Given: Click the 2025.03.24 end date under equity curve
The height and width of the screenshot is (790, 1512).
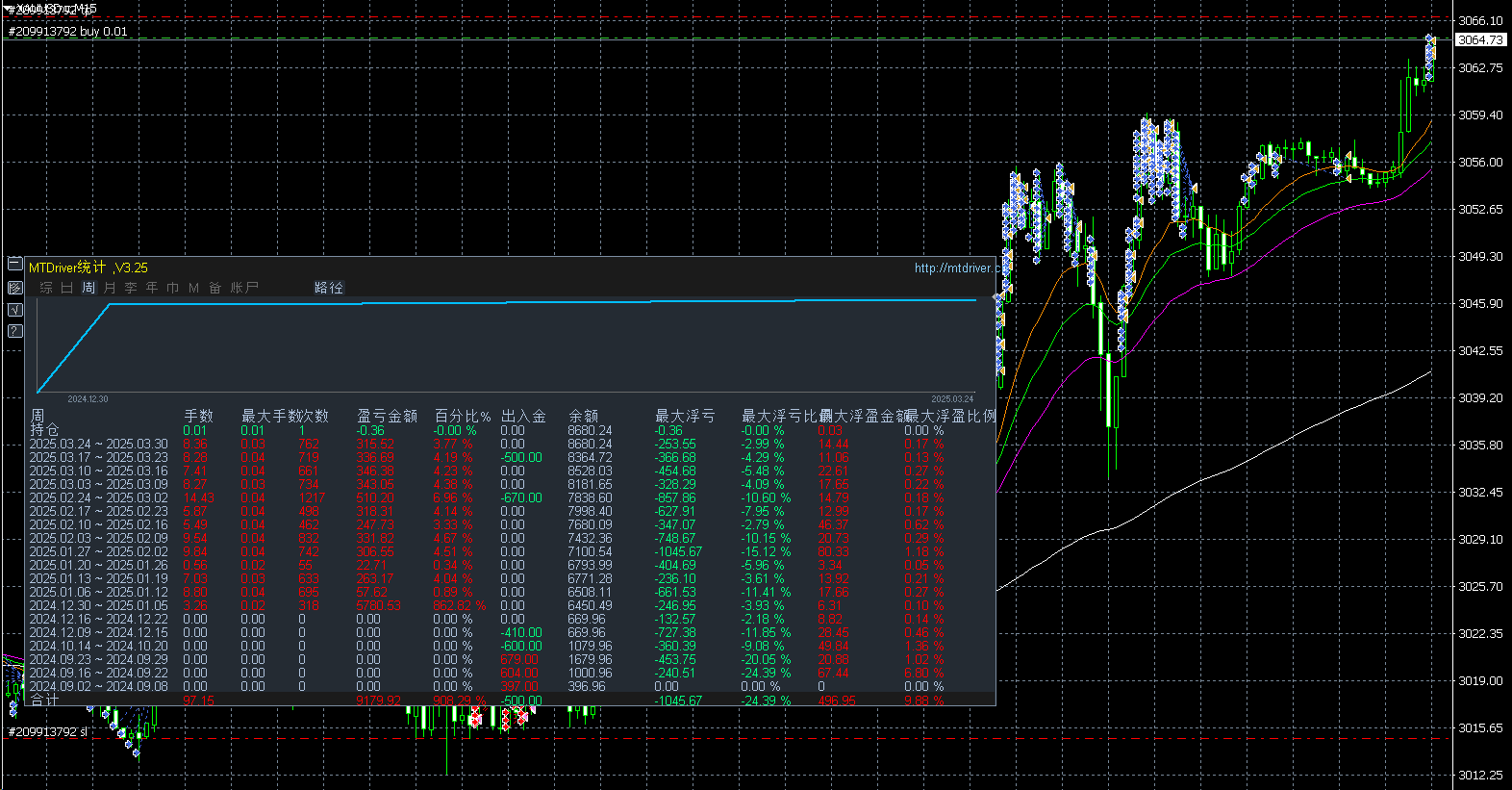Looking at the screenshot, I should pos(952,398).
